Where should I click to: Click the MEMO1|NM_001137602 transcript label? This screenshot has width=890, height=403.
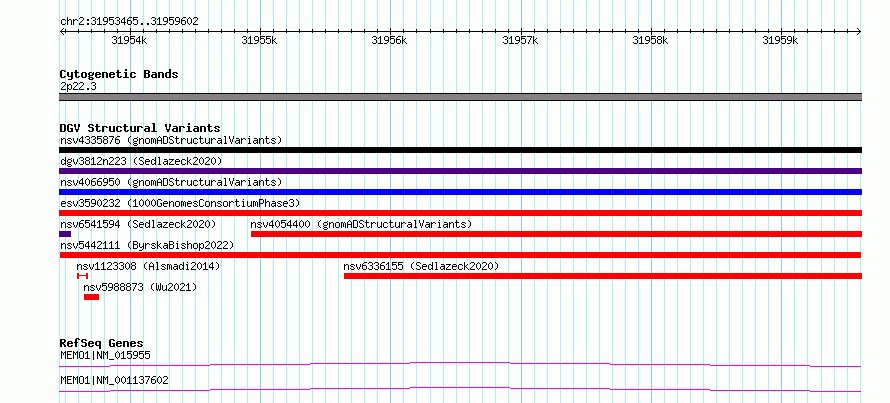pyautogui.click(x=114, y=380)
